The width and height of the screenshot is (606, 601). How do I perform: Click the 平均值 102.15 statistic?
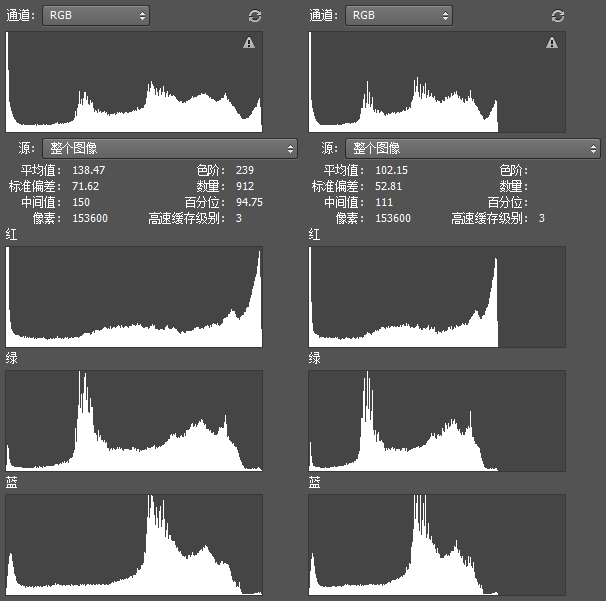392,171
